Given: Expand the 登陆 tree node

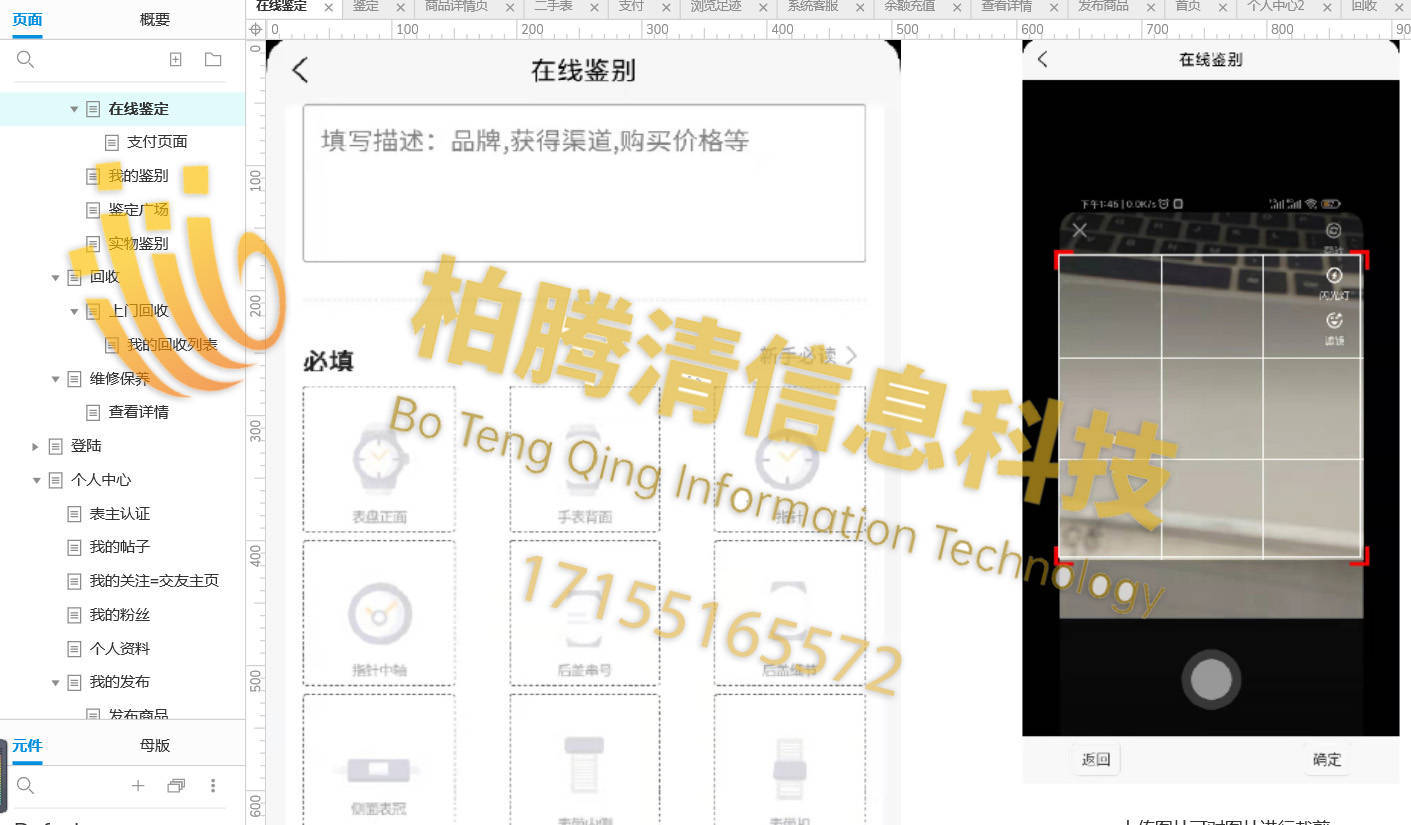Looking at the screenshot, I should point(36,446).
